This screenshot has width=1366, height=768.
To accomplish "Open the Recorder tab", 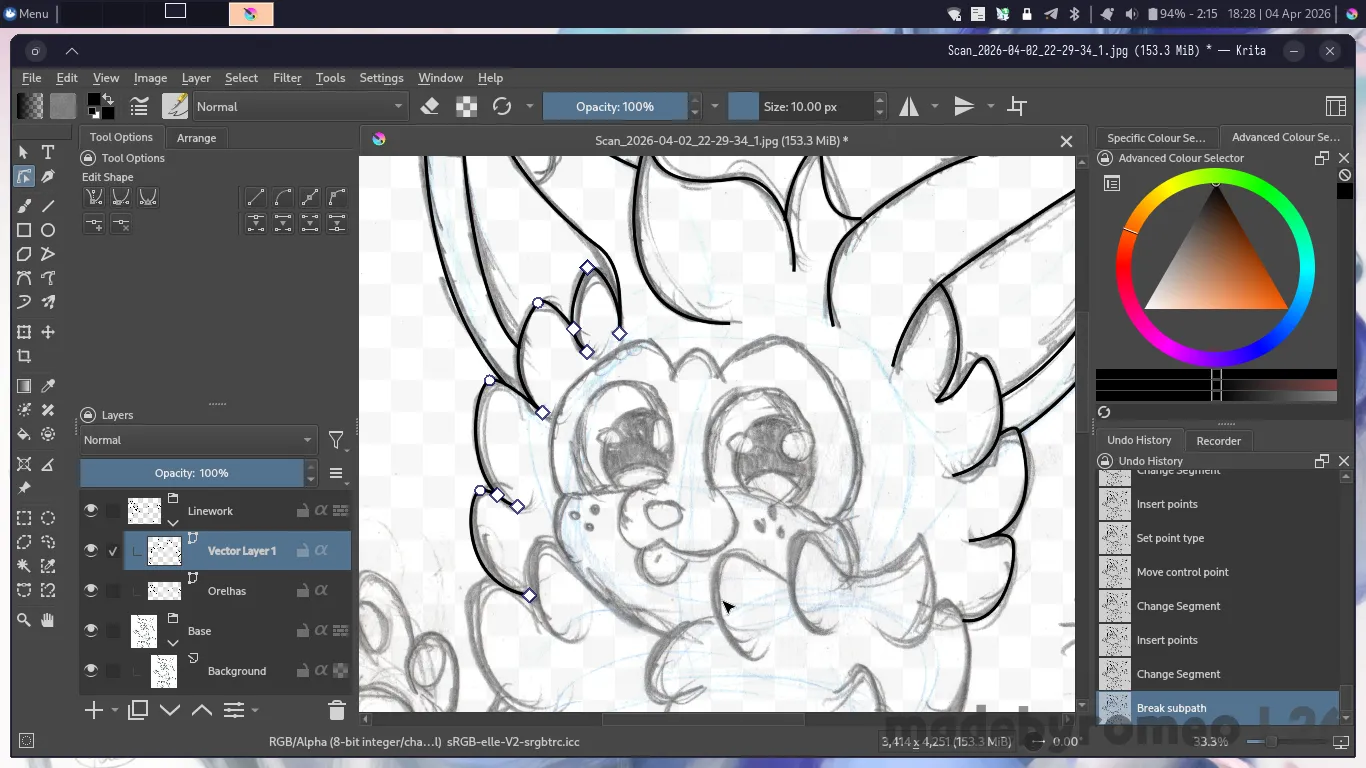I will [1218, 441].
